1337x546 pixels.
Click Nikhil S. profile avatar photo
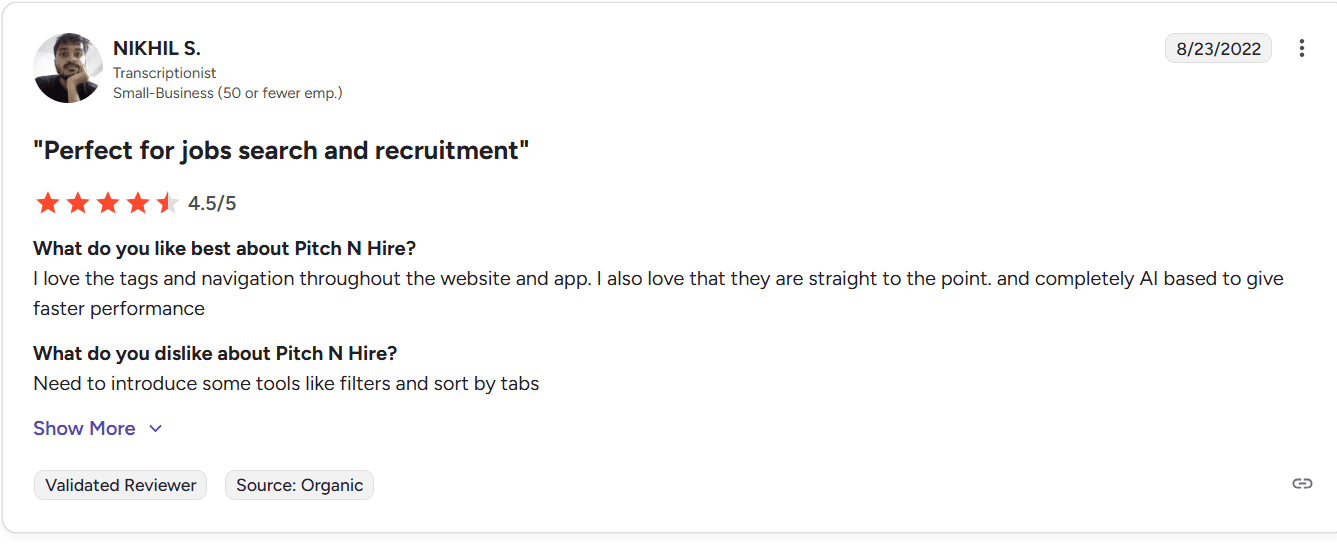tap(68, 68)
